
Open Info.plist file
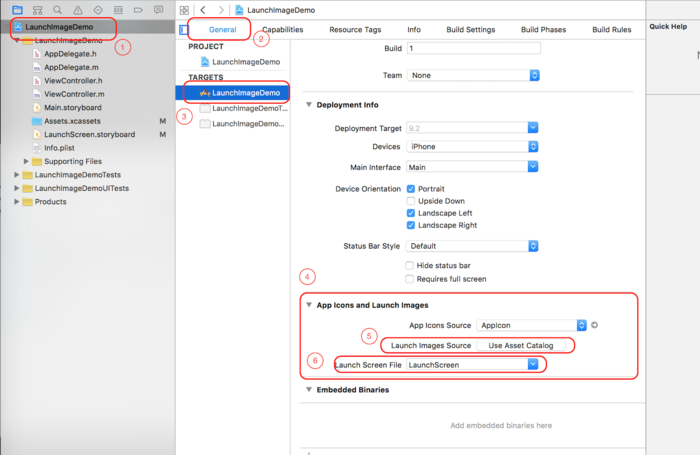pyautogui.click(x=59, y=148)
